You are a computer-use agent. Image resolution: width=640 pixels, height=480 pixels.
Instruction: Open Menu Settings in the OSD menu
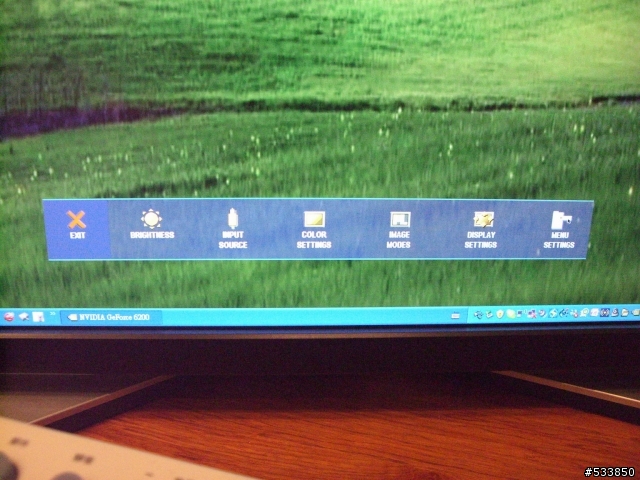[559, 230]
